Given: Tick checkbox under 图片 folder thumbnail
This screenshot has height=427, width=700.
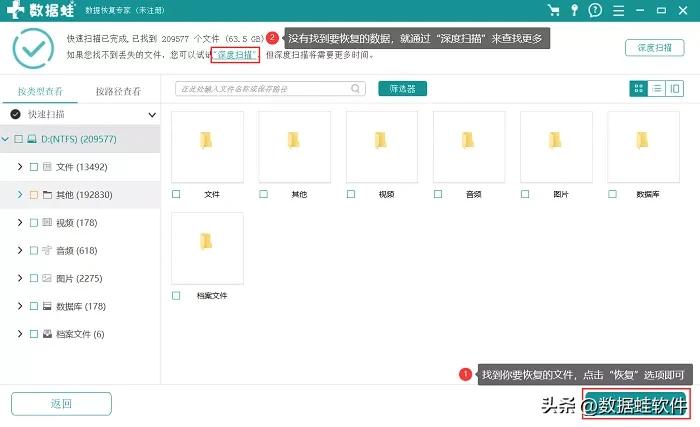Looking at the screenshot, I should (525, 194).
